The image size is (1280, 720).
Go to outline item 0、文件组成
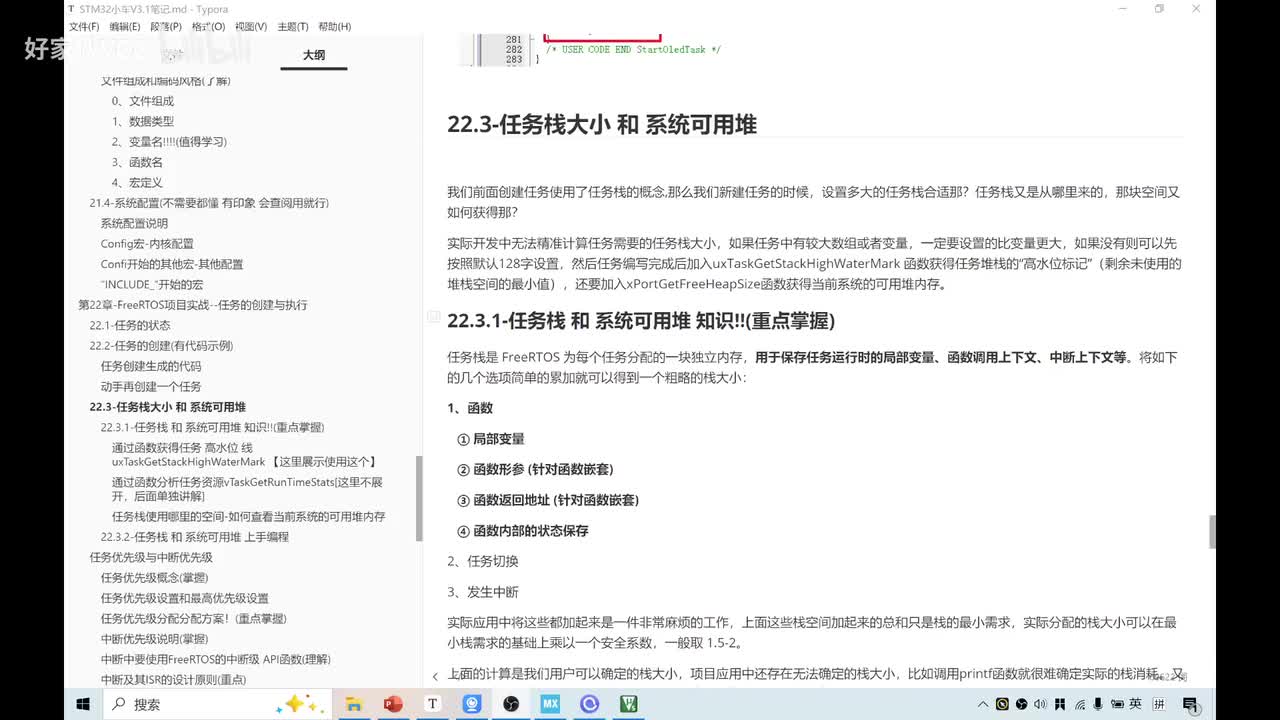point(143,101)
